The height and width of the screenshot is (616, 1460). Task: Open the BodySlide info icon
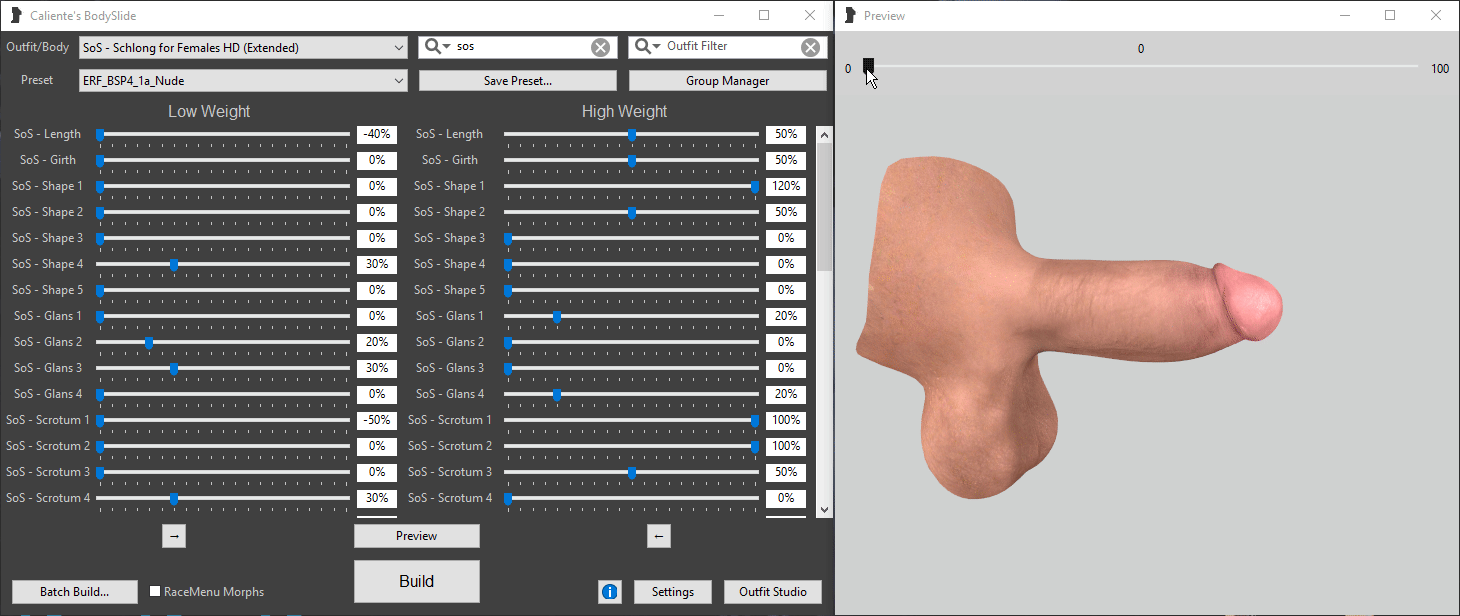609,592
